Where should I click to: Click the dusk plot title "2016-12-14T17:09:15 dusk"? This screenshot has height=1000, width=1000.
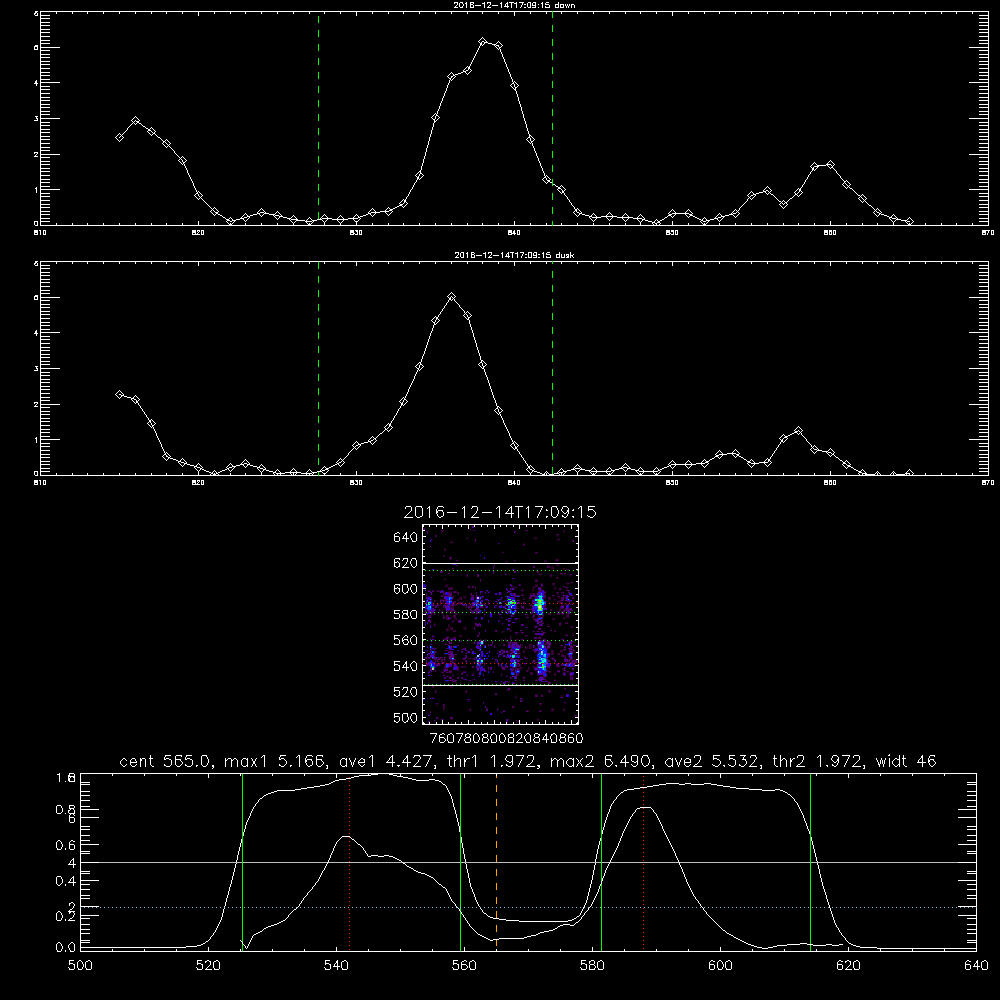point(514,255)
